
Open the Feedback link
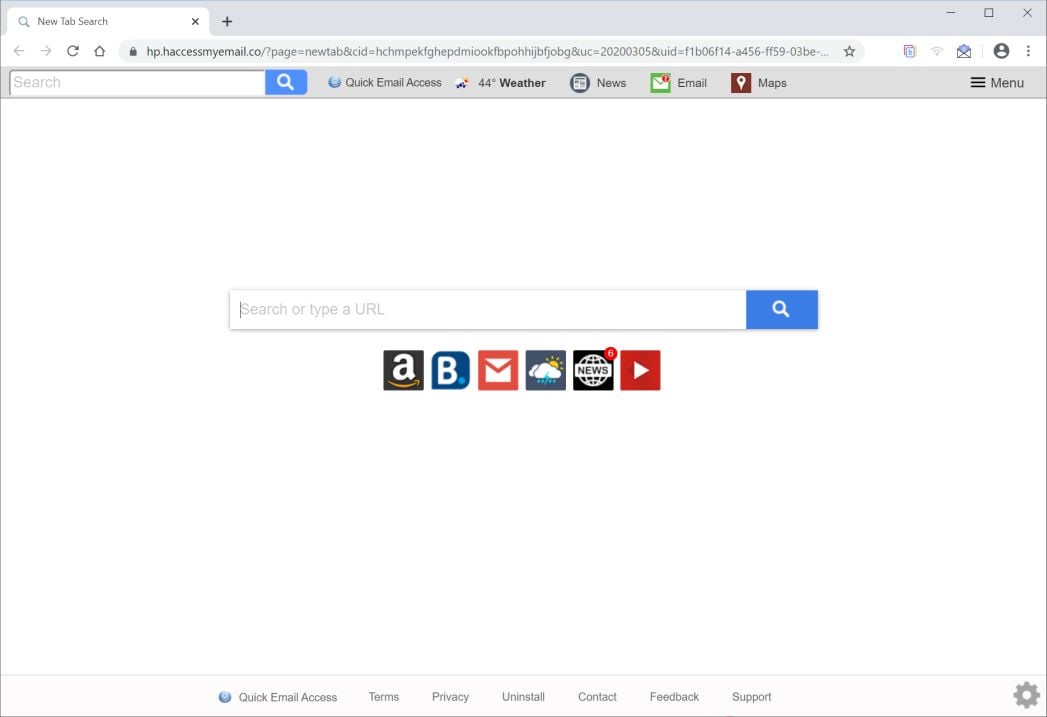tap(674, 697)
